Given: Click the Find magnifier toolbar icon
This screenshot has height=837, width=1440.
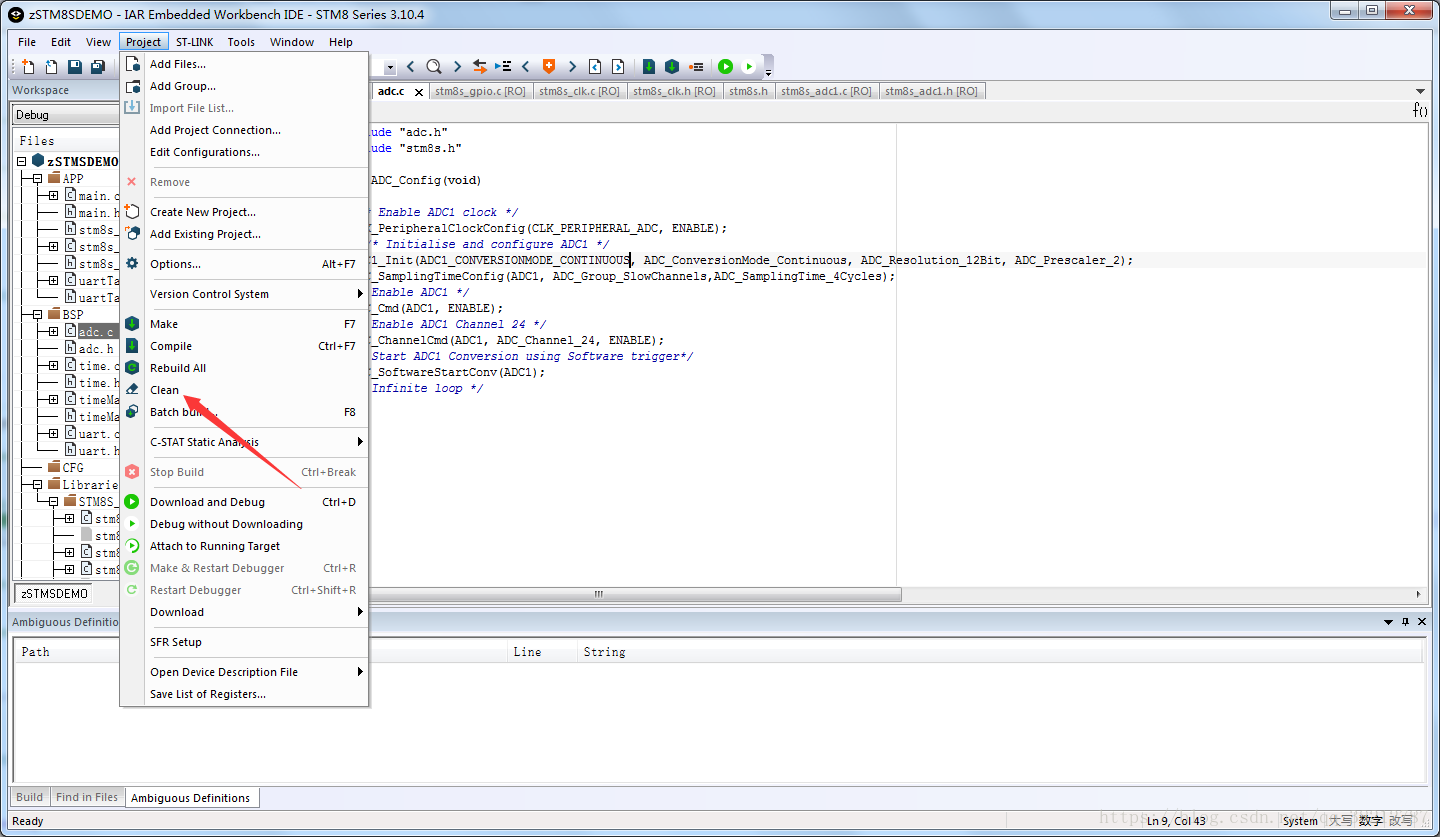Looking at the screenshot, I should 433,66.
